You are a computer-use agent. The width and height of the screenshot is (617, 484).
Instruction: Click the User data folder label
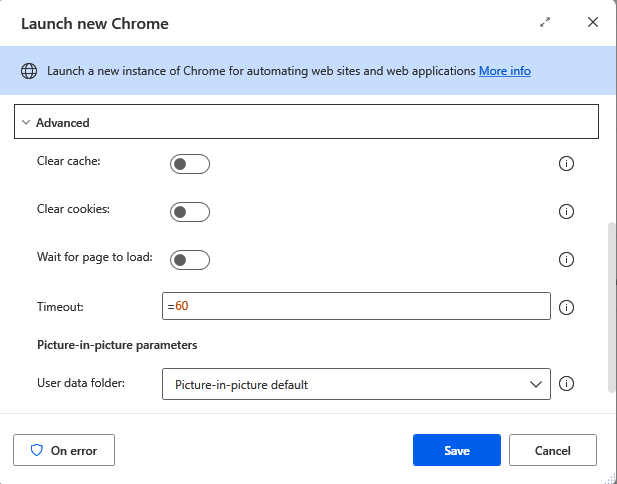[x=81, y=383]
